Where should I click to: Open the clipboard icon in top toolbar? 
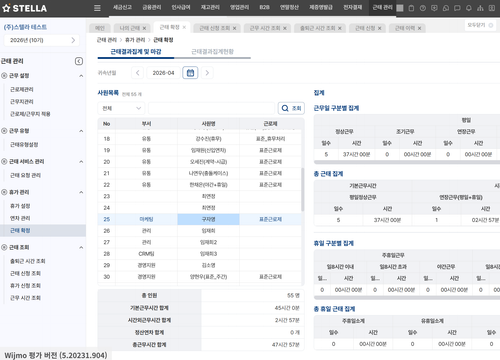coord(411,8)
